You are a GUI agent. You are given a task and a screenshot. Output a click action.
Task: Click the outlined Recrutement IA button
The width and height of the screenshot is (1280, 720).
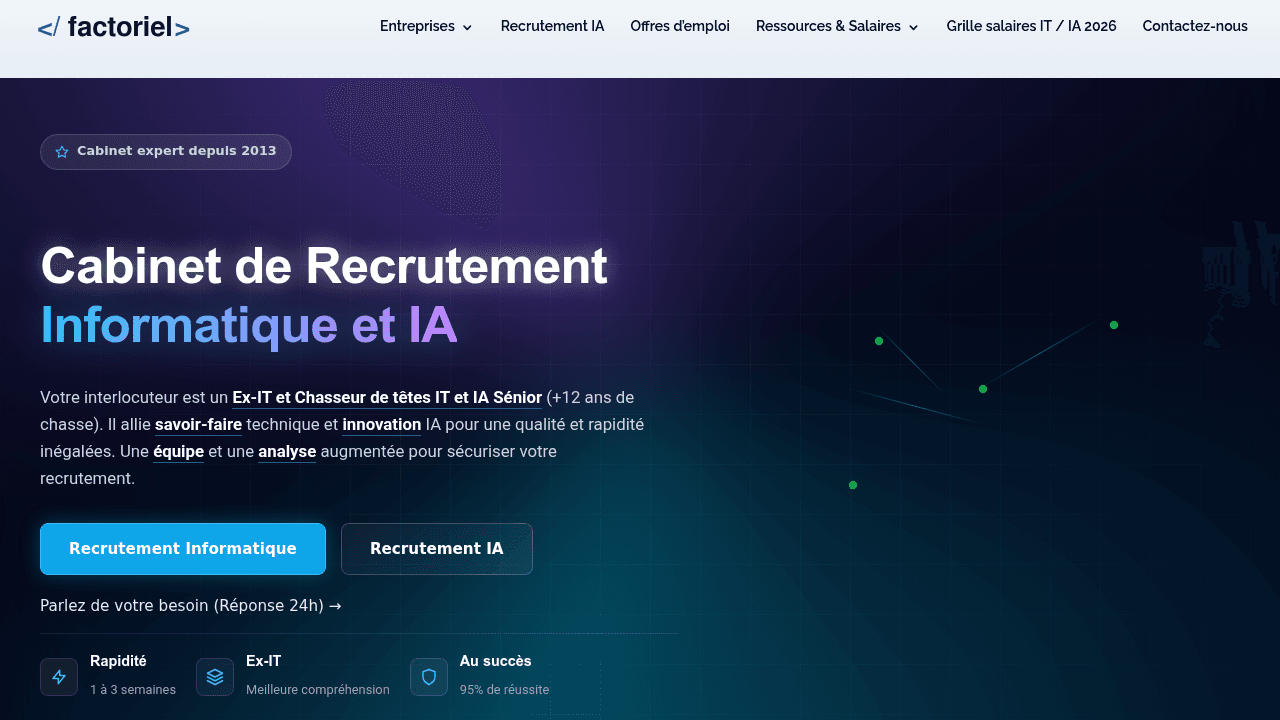click(x=437, y=549)
